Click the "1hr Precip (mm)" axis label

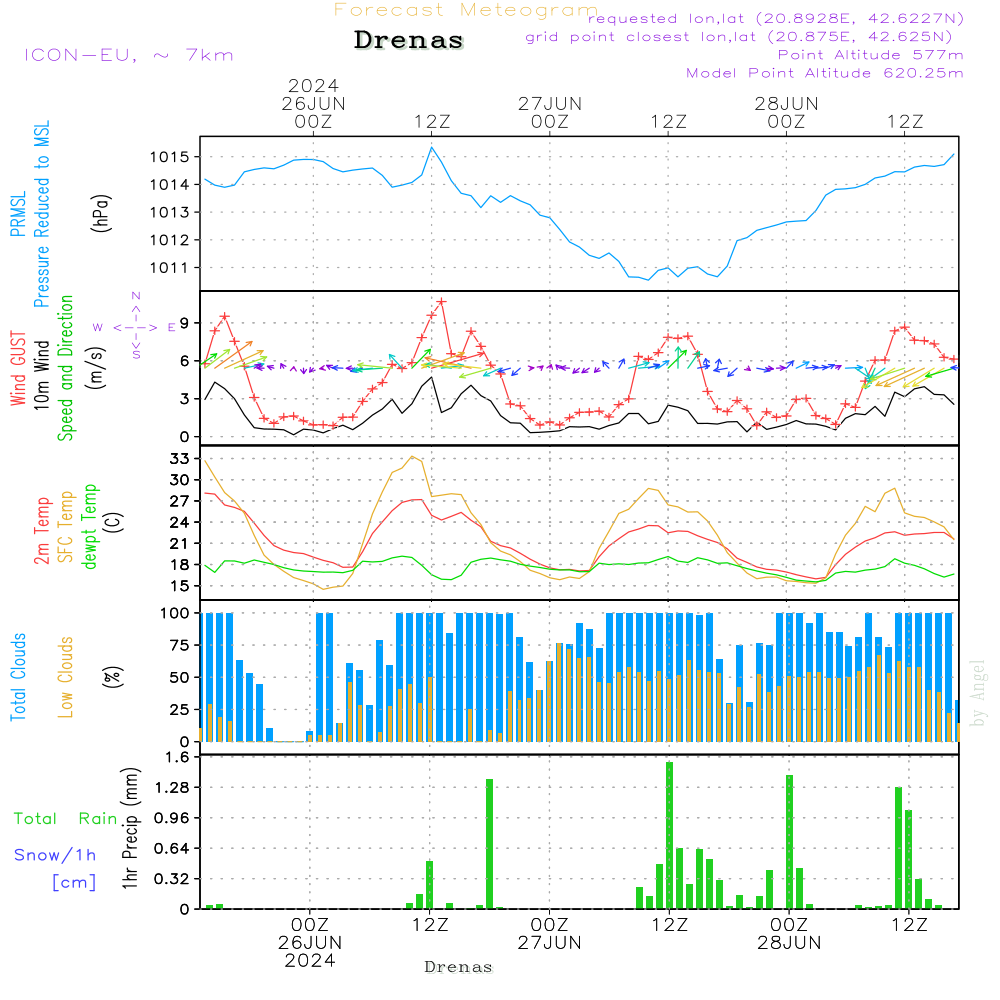[x=130, y=828]
